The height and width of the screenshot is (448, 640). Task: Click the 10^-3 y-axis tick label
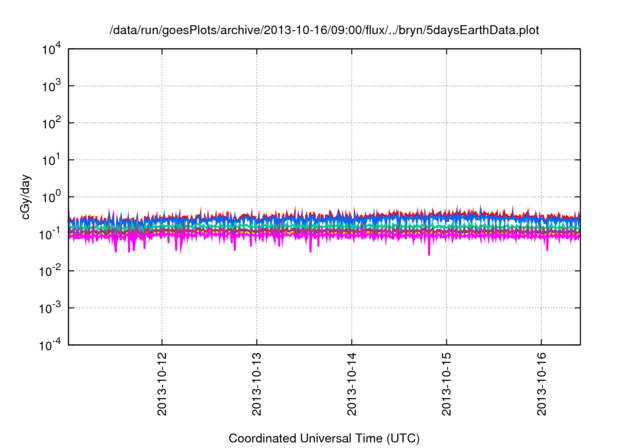pos(50,308)
